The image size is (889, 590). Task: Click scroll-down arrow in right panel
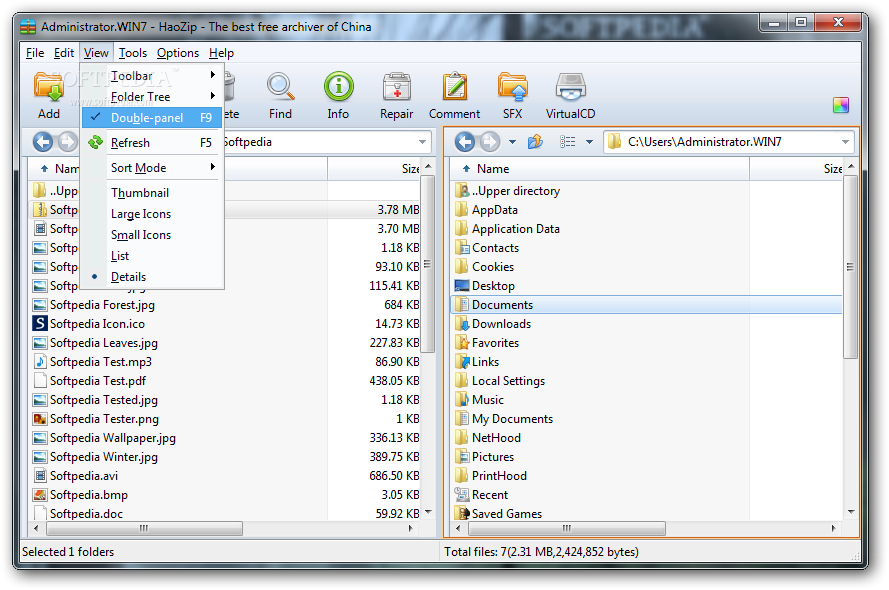pos(850,512)
